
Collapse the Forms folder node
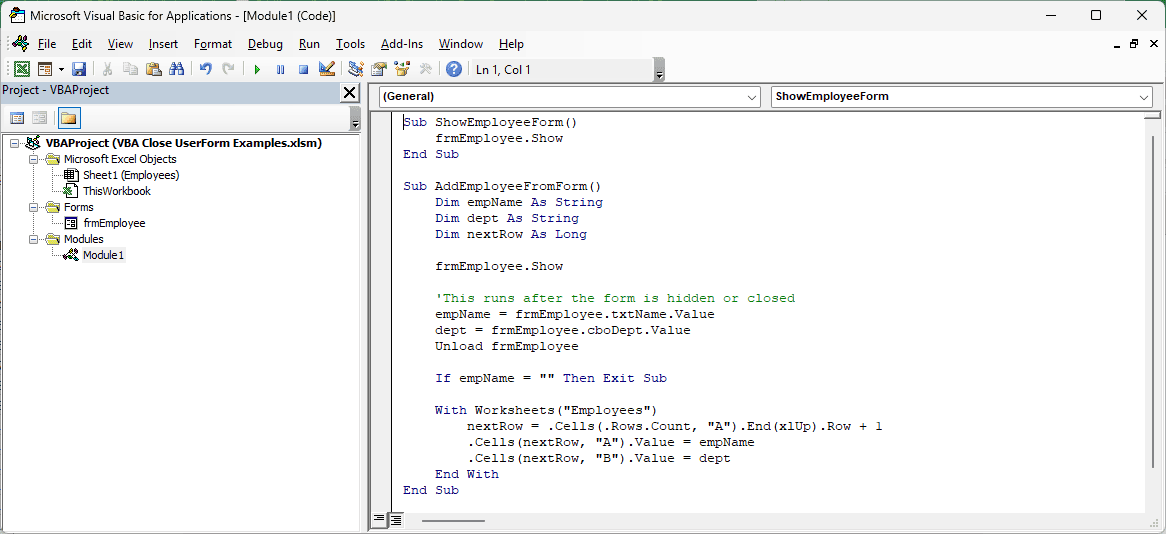[33, 207]
